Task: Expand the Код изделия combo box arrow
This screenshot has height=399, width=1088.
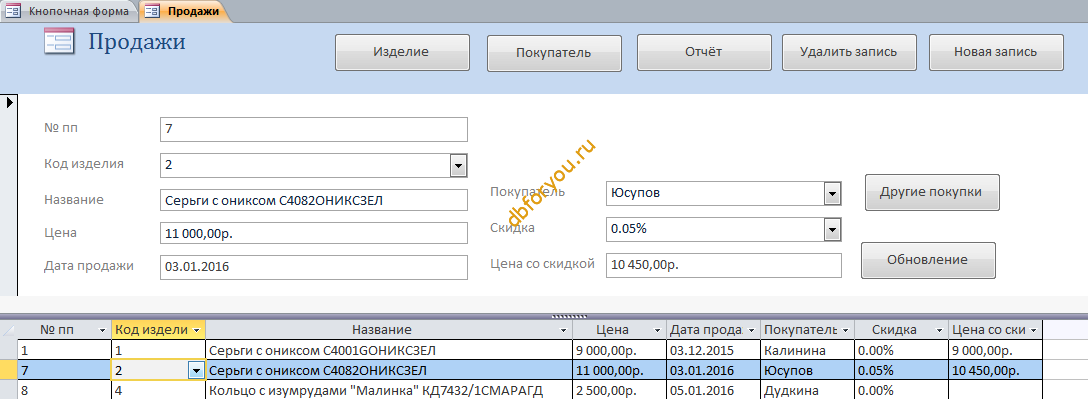Action: [458, 165]
